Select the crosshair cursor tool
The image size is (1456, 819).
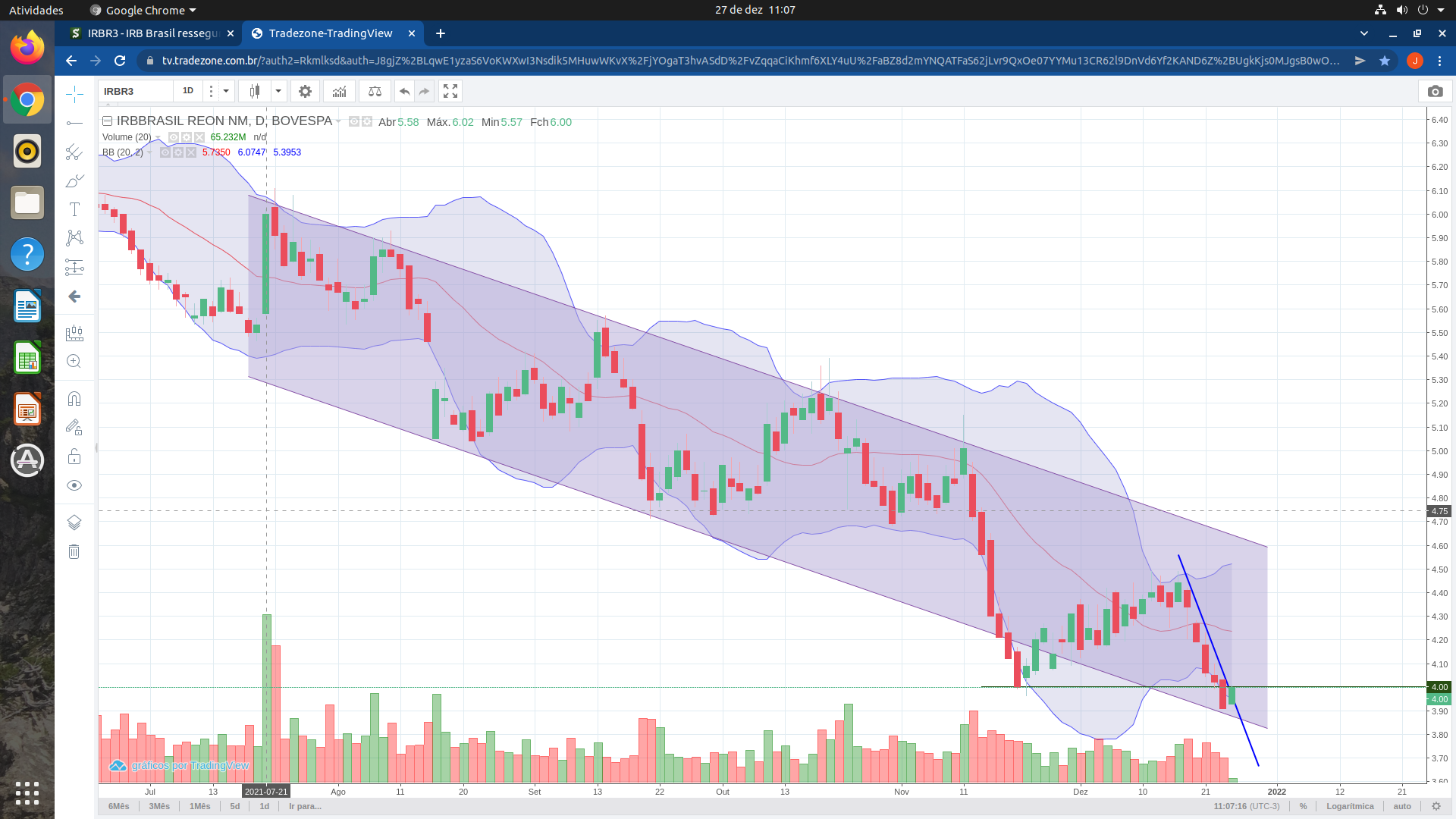point(74,94)
